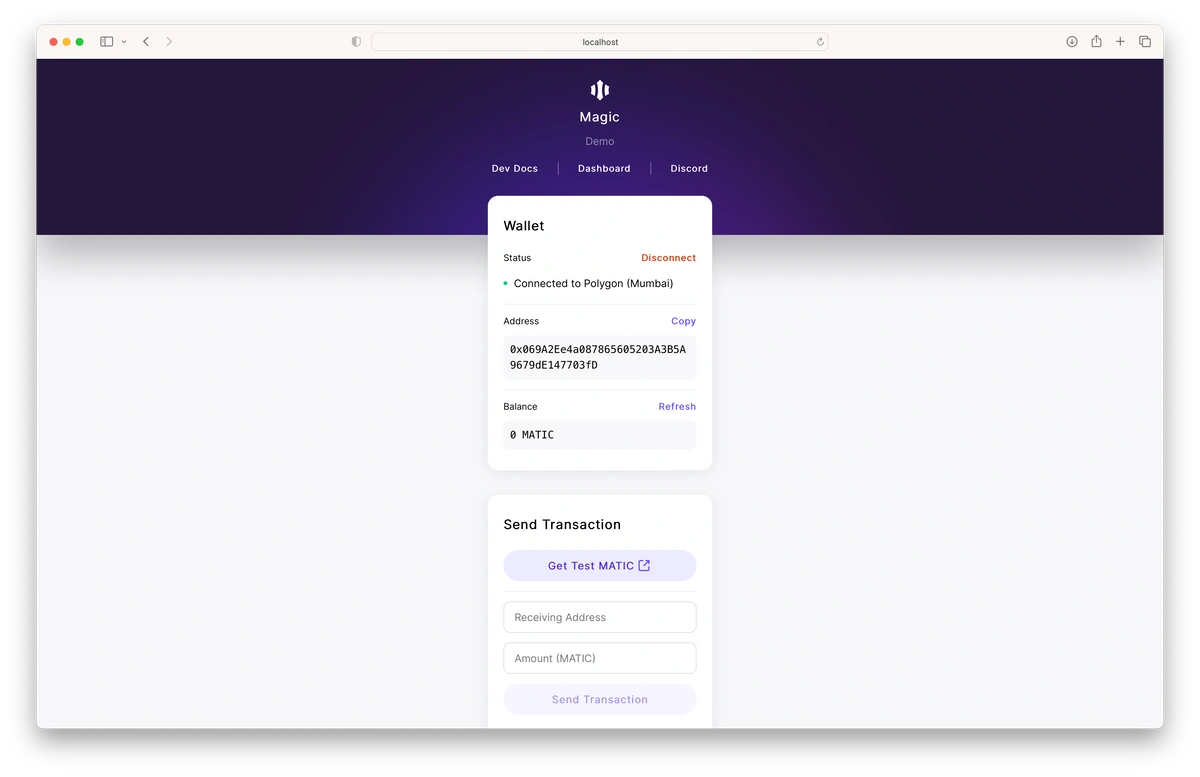The width and height of the screenshot is (1200, 777).
Task: Click the privacy shield icon
Action: 356,42
